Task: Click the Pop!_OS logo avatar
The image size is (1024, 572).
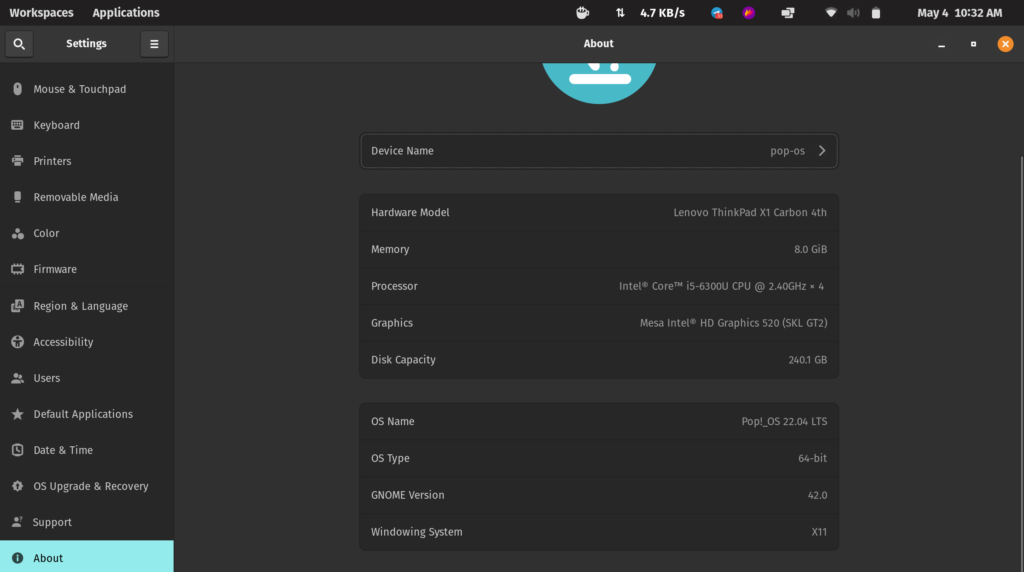Action: (599, 83)
